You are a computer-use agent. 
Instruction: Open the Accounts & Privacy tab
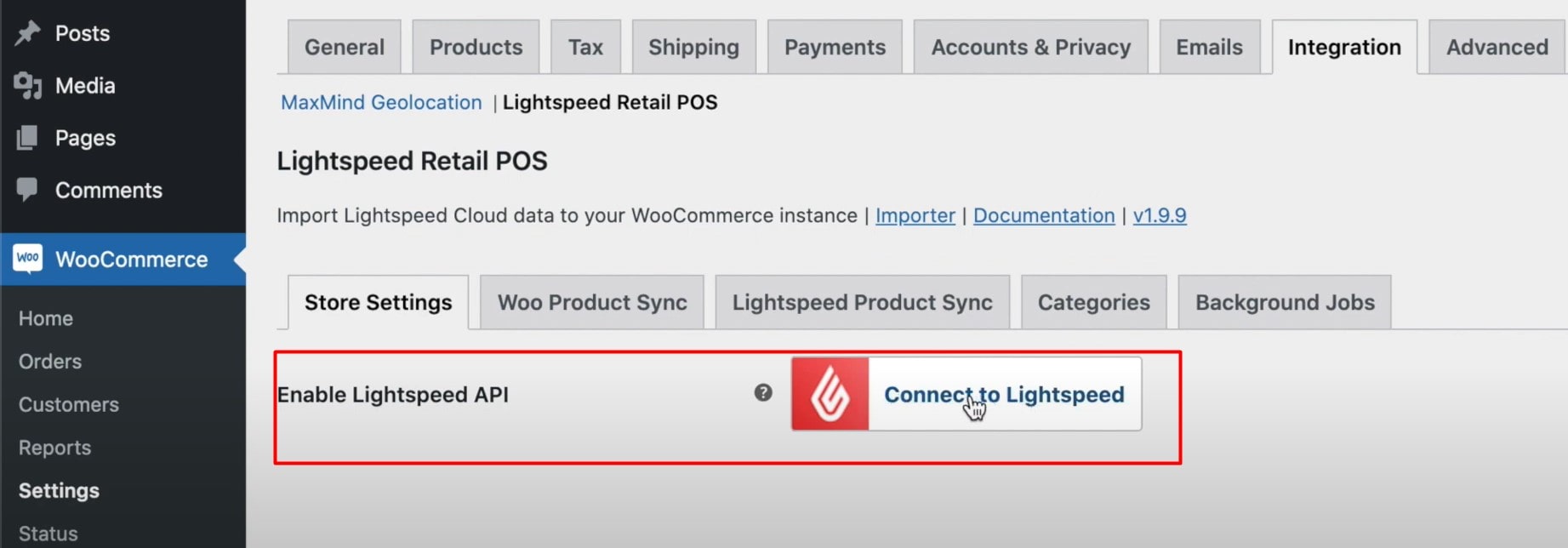[1031, 47]
